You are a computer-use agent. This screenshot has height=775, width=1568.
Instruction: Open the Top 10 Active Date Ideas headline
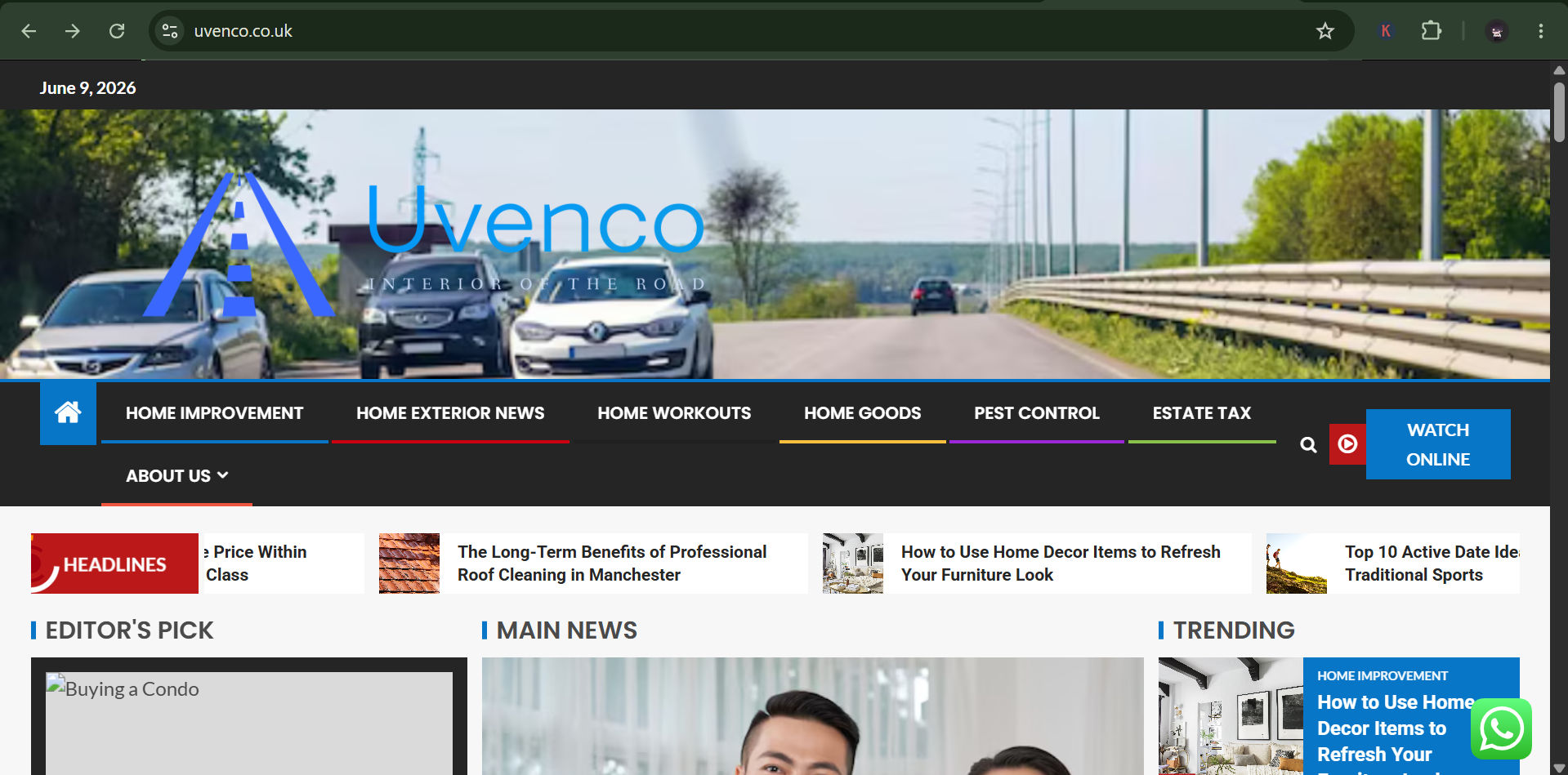click(1432, 563)
